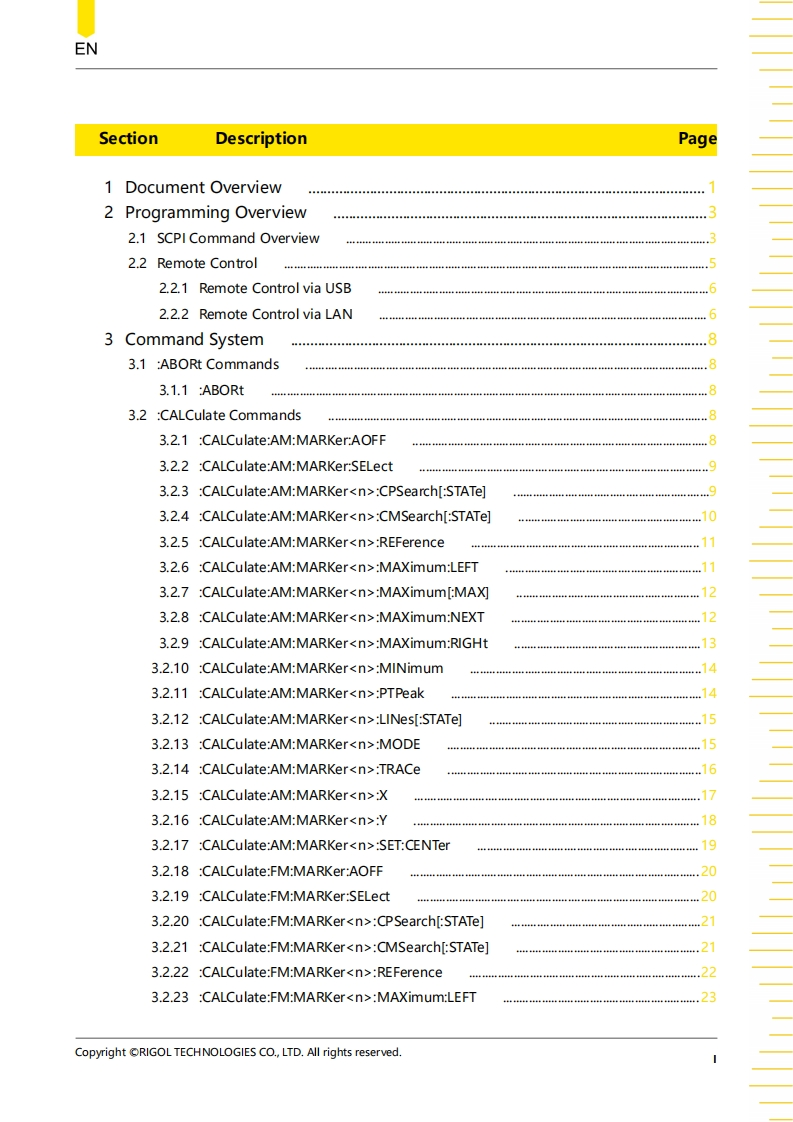
Task: Go to Programming Overview chapter
Action: [x=215, y=212]
